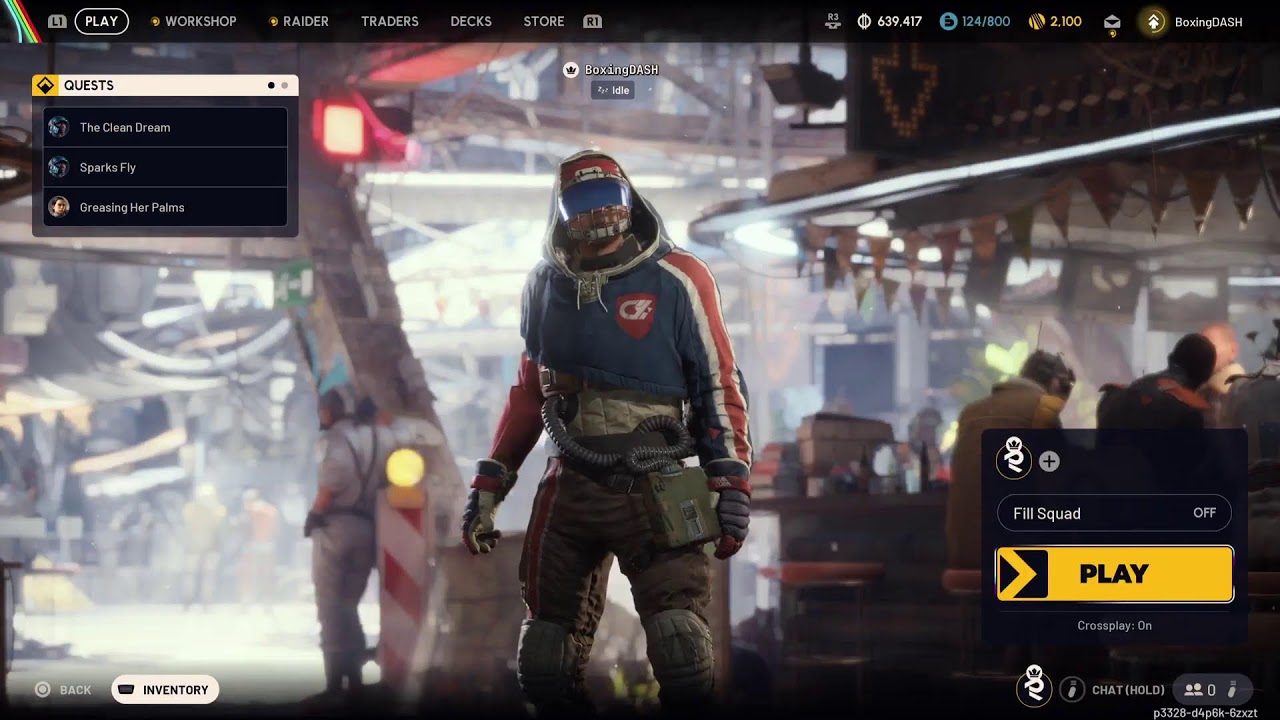1280x720 pixels.
Task: Click the 124/800 balance value
Action: pos(986,21)
